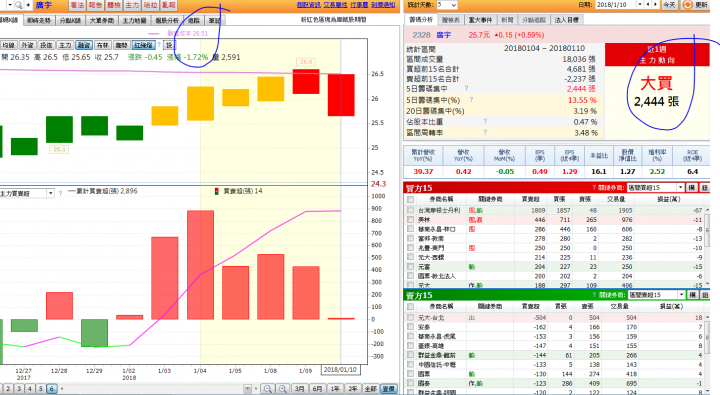
Task: Click the 2018/01/10 date marker on chart axis
Action: [x=340, y=370]
